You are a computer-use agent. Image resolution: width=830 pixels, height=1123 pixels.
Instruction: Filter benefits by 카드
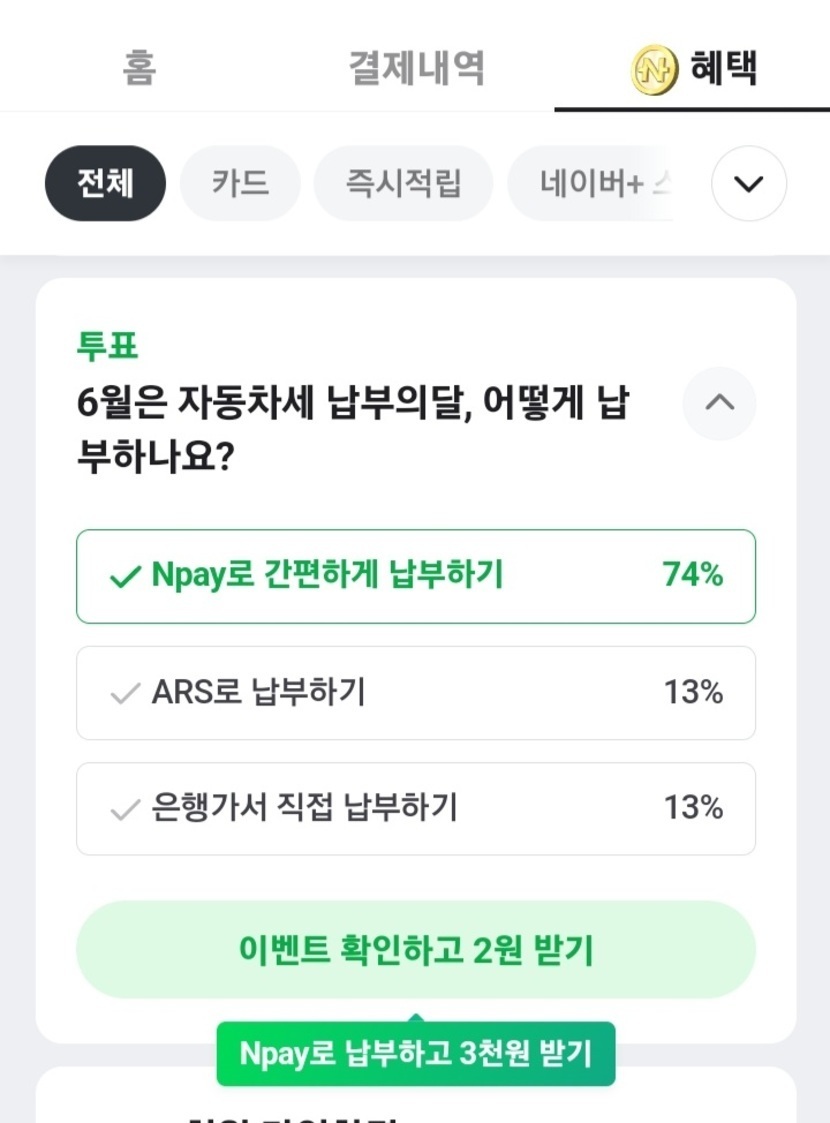(240, 183)
